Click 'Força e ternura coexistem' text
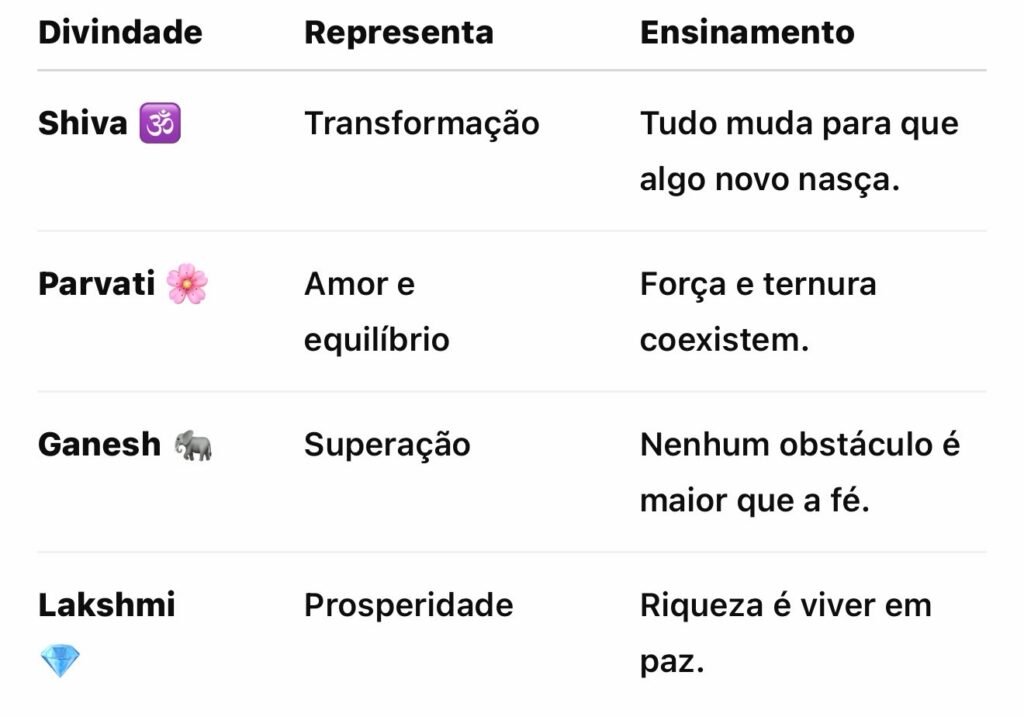The width and height of the screenshot is (1024, 717). 757,312
